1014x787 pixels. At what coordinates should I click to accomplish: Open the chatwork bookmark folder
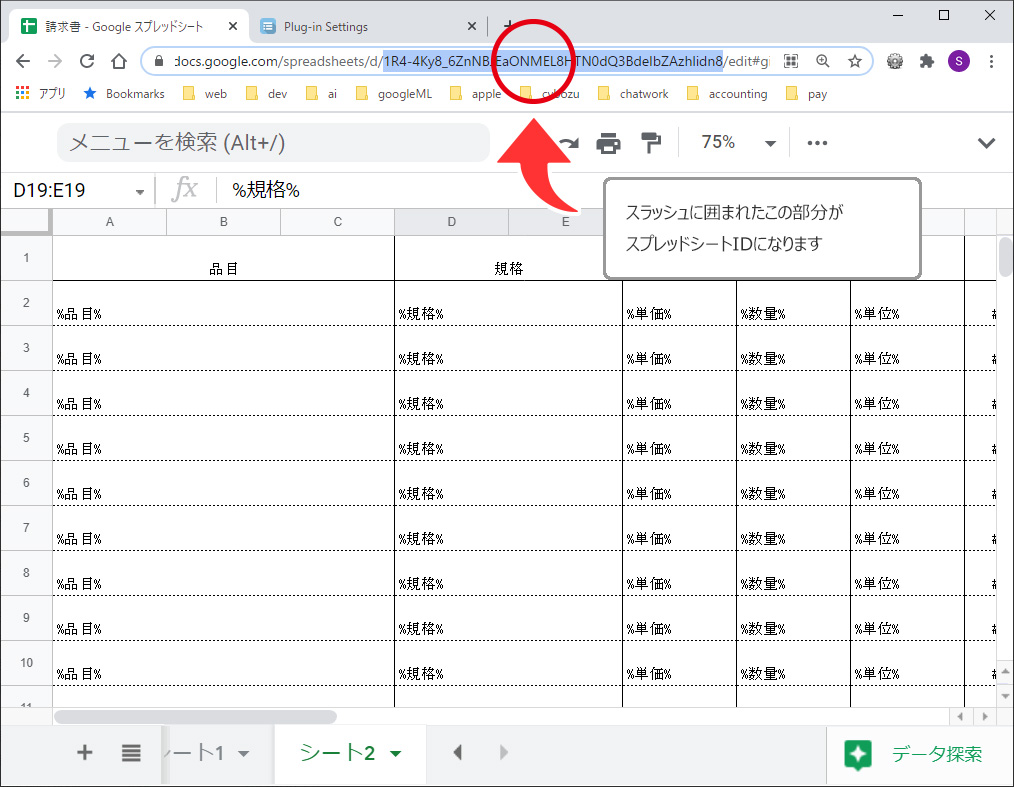[632, 94]
